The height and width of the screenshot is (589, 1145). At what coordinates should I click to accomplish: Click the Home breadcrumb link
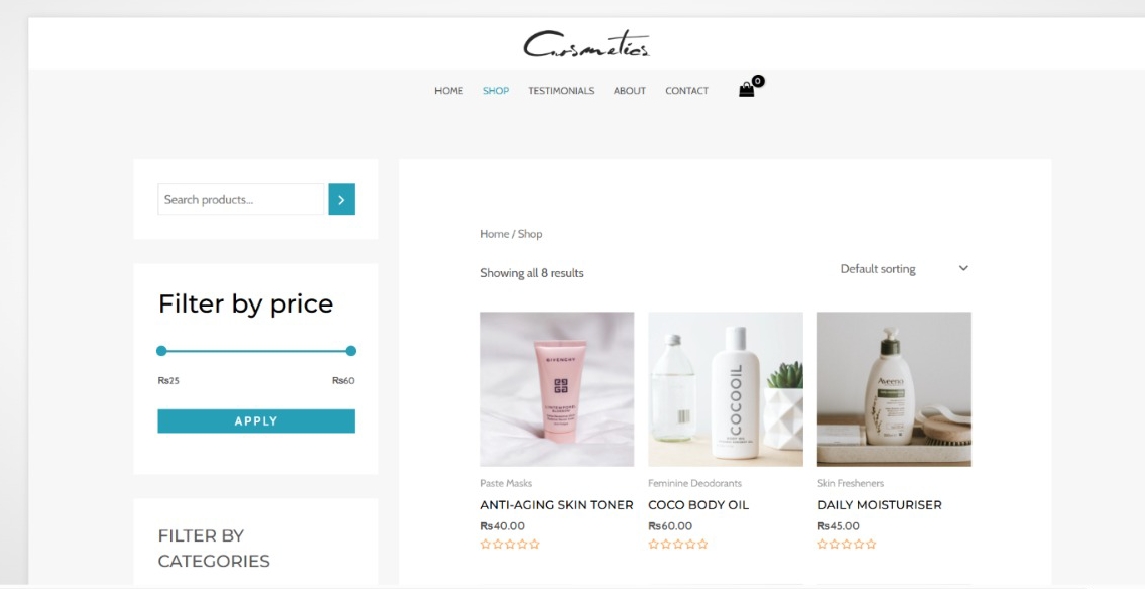tap(494, 234)
